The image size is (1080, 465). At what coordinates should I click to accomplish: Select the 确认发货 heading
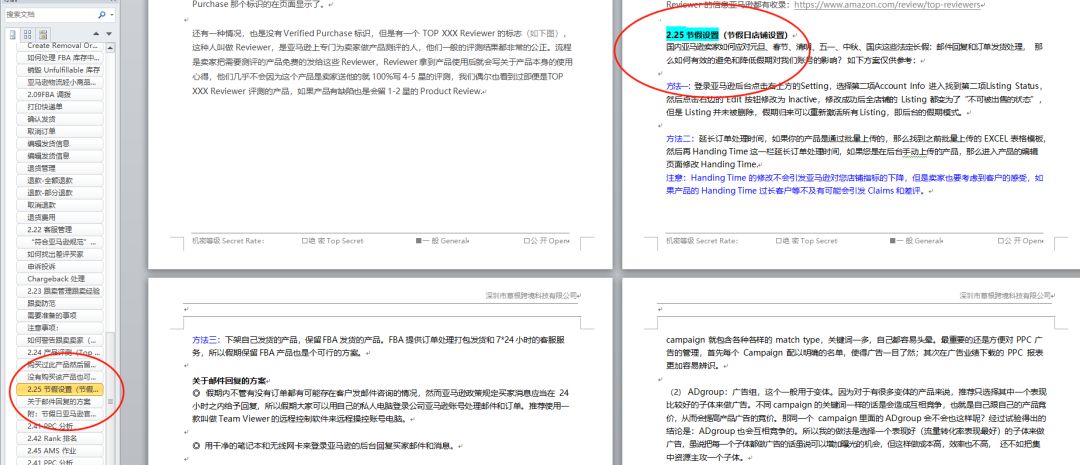click(61, 119)
